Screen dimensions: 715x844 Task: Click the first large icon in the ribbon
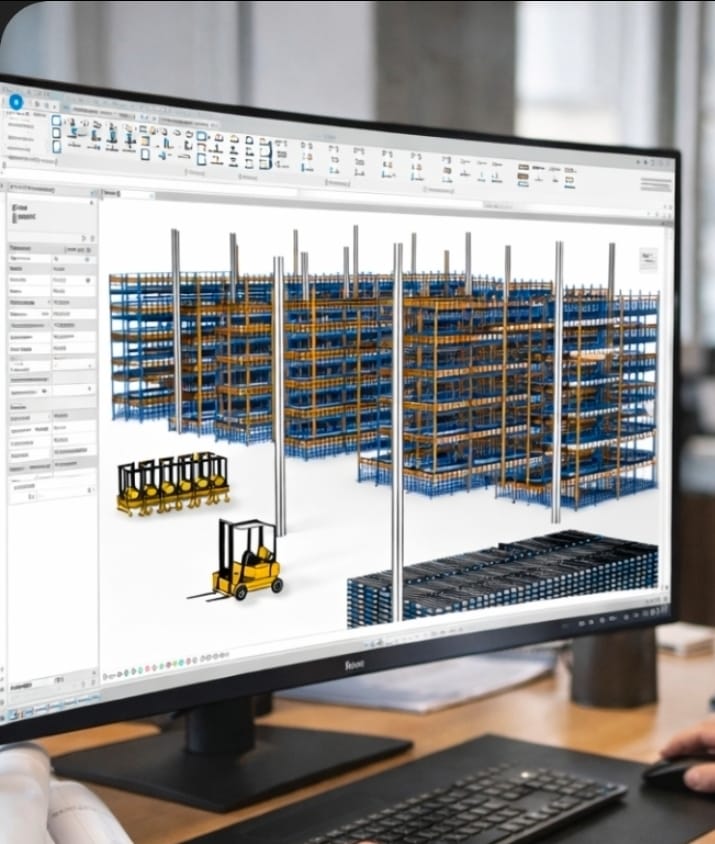pyautogui.click(x=57, y=121)
